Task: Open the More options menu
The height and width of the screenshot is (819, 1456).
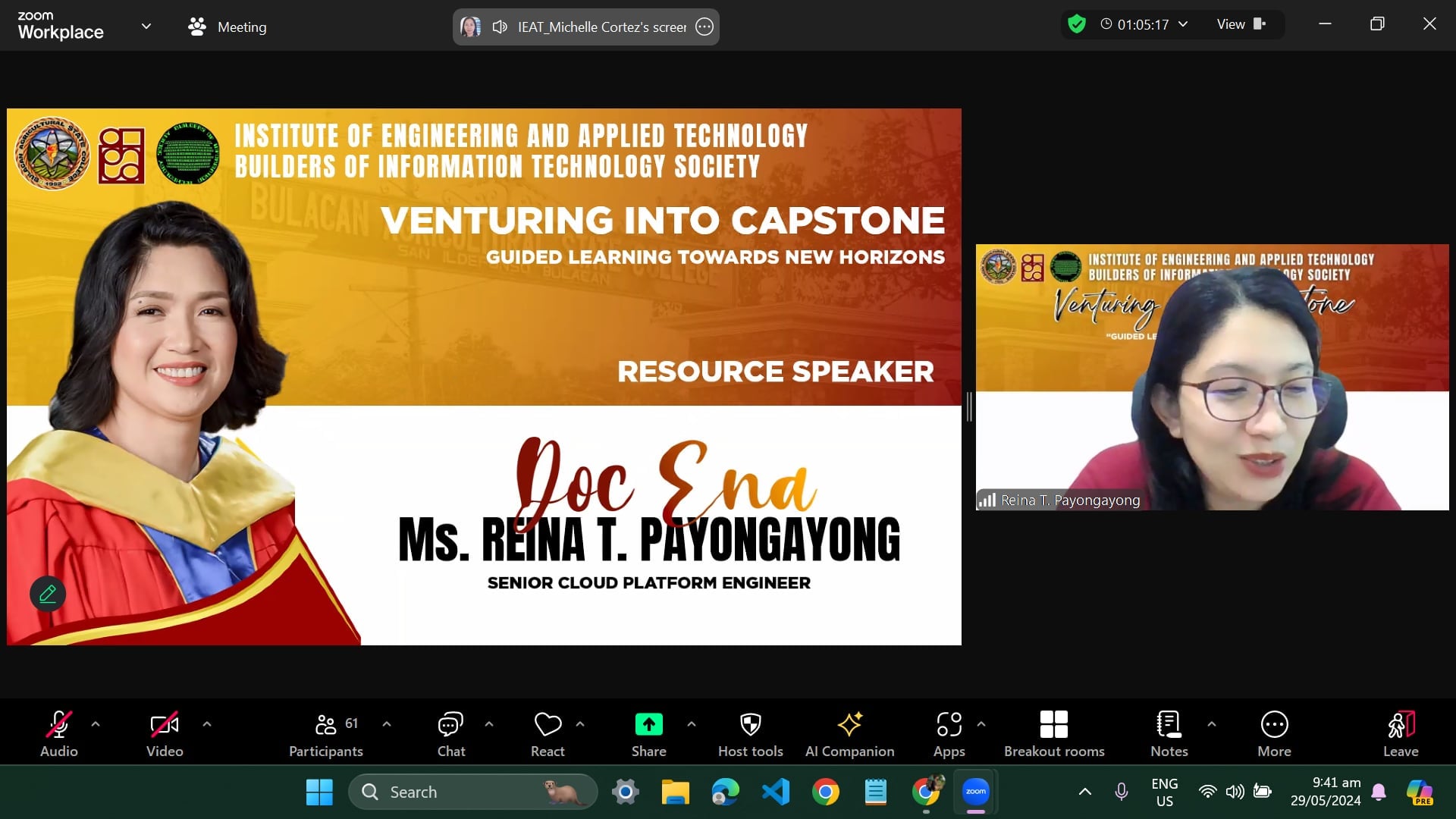Action: point(1275,733)
